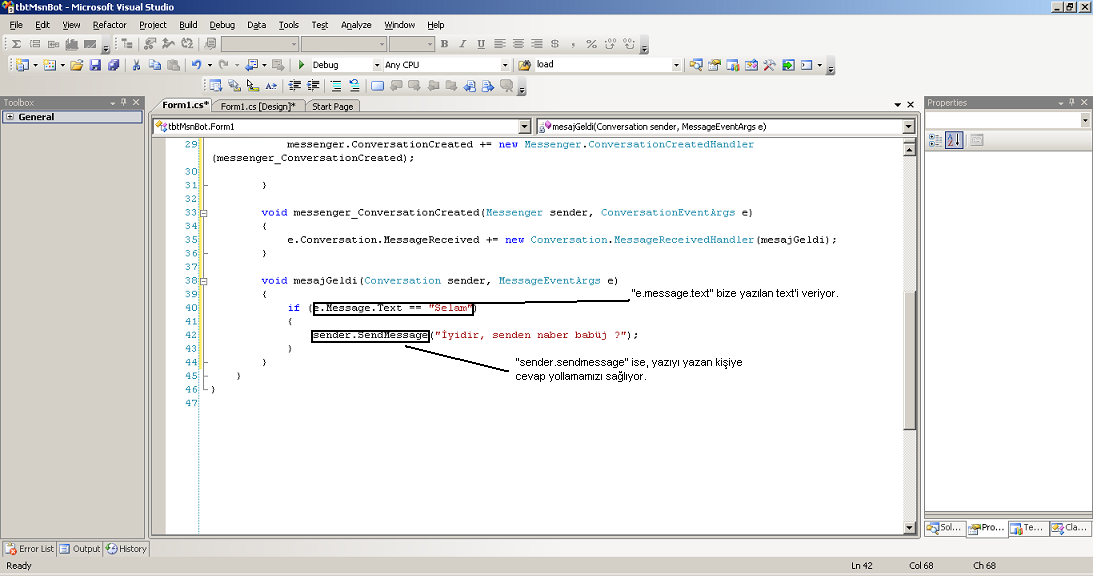Open the Properties object selector dropdown

coord(1085,121)
